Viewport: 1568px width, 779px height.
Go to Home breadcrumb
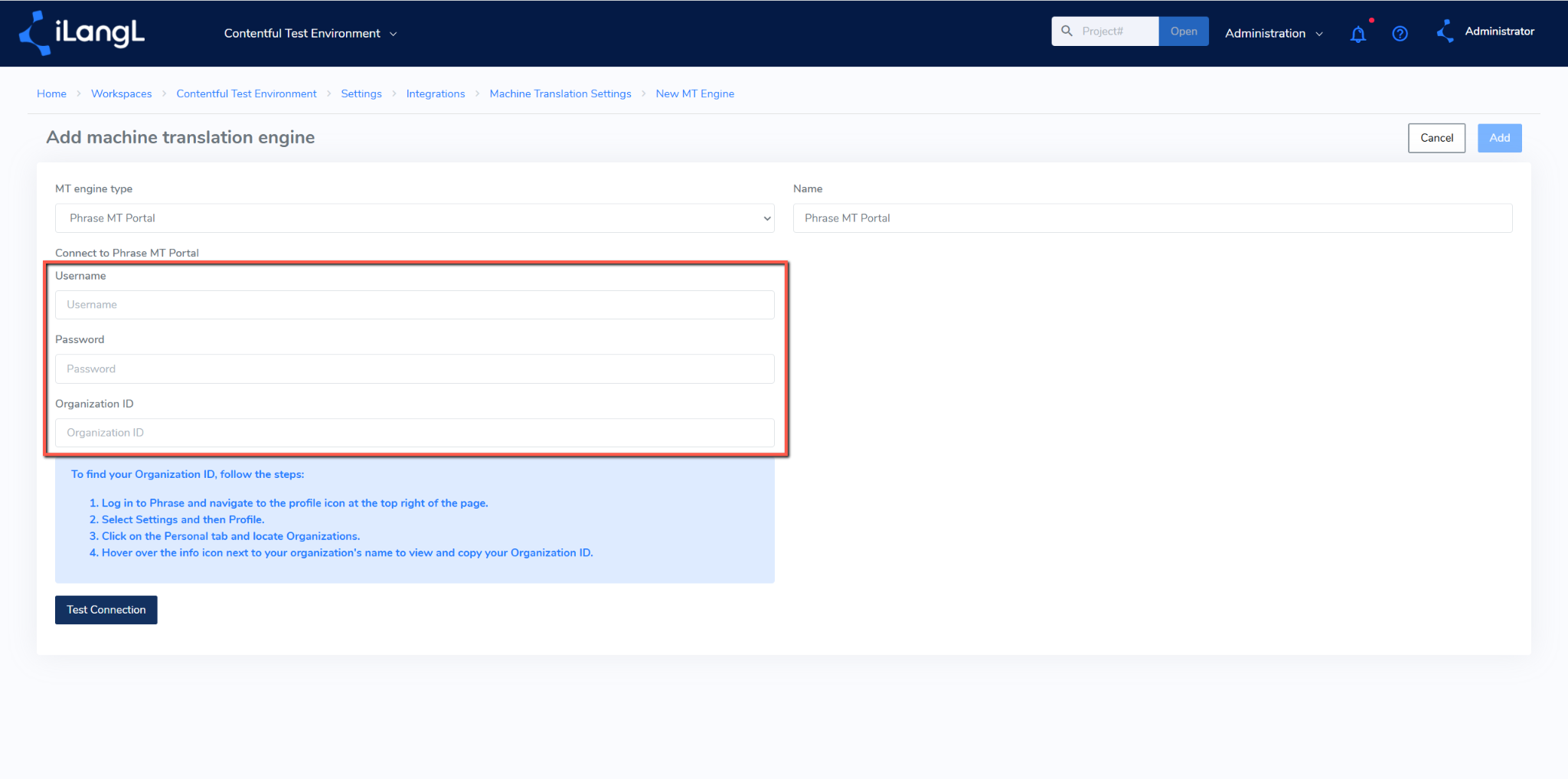(x=51, y=93)
